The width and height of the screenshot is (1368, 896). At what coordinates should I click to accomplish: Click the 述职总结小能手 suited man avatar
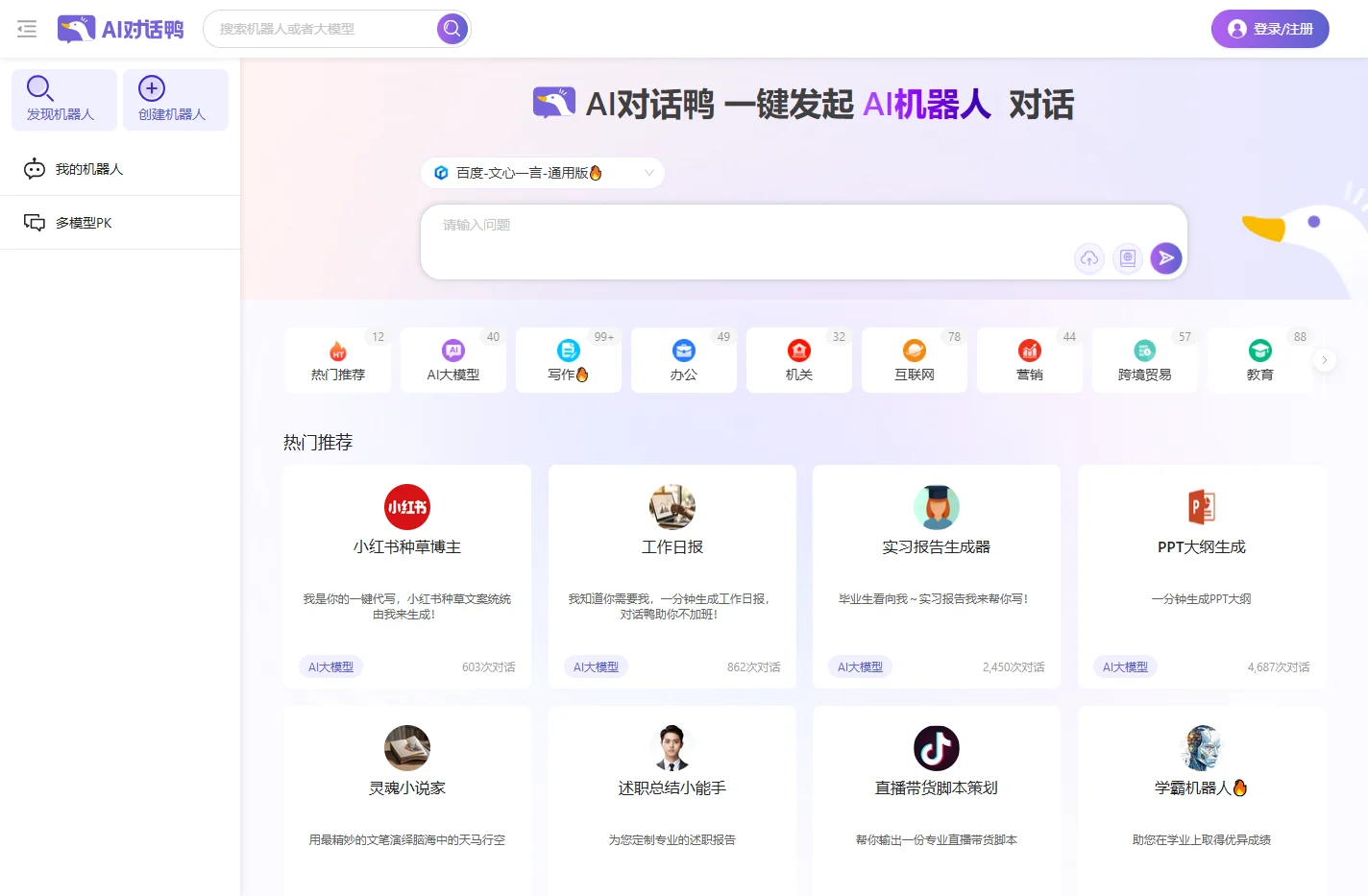click(672, 748)
